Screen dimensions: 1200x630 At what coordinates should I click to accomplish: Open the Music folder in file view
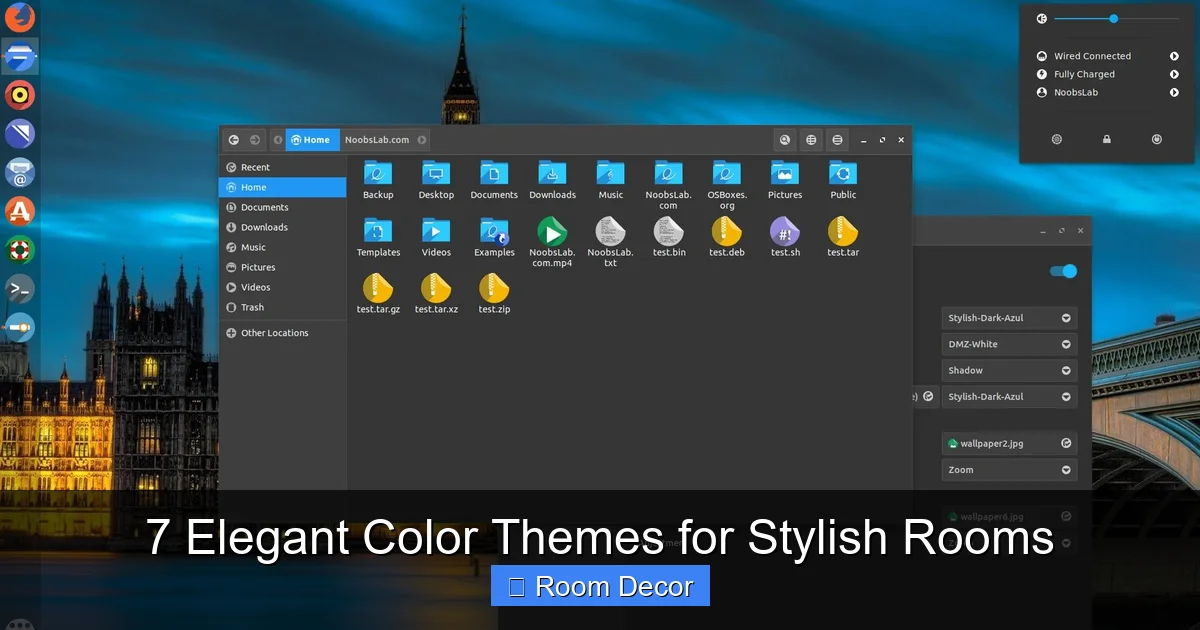(x=610, y=180)
